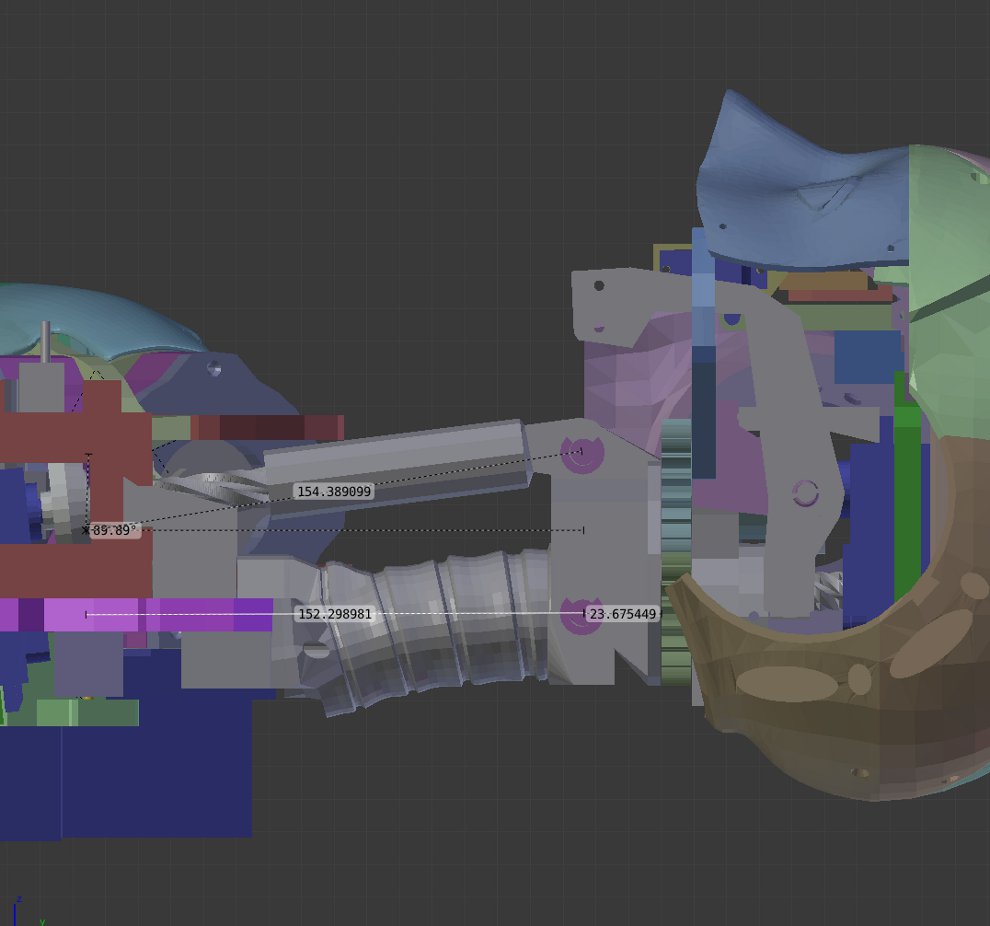The height and width of the screenshot is (926, 990).
Task: Click the 23.675449 measurement label
Action: pos(623,614)
